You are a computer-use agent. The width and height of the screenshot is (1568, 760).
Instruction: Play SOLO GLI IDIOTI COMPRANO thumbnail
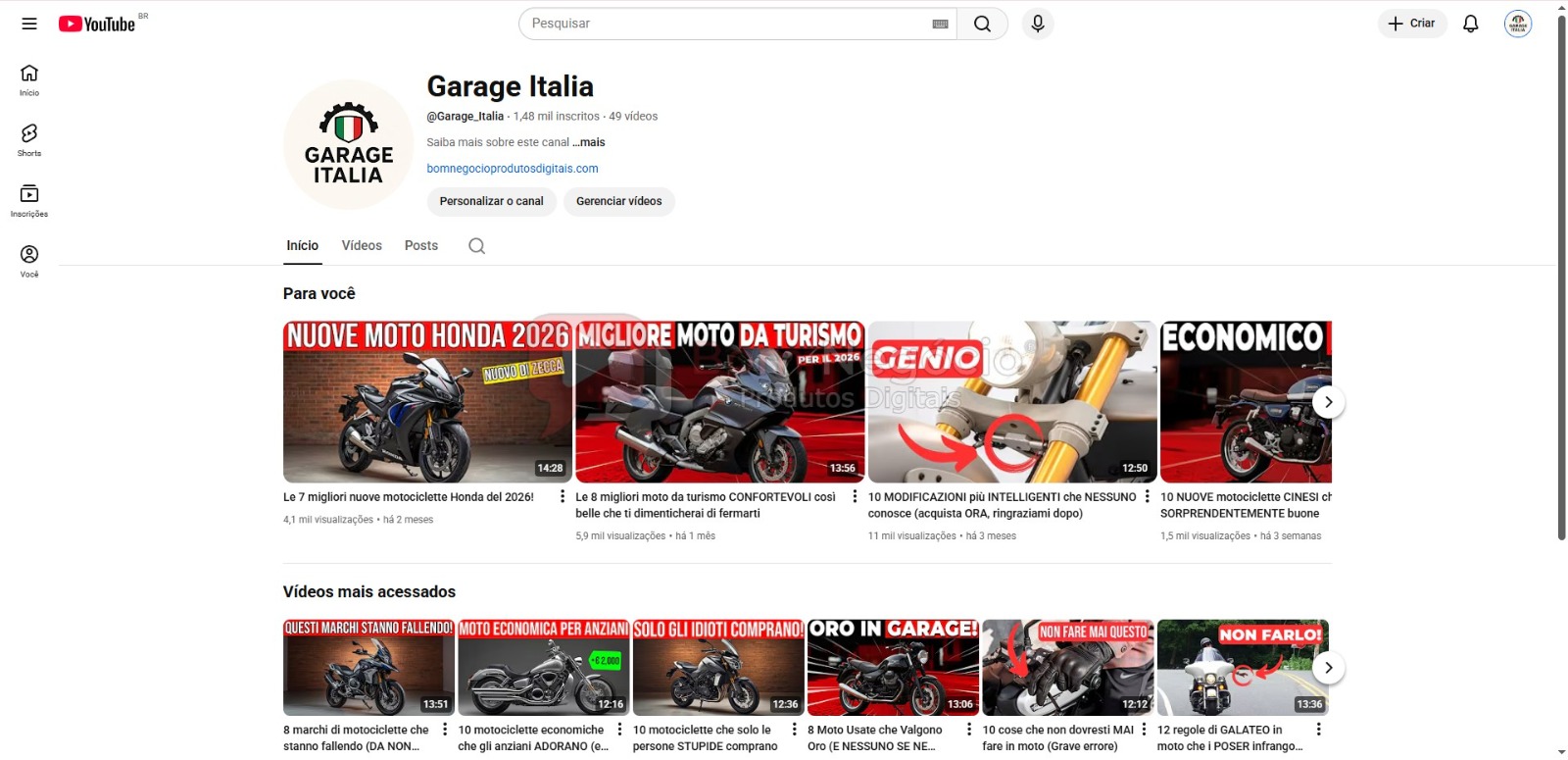pyautogui.click(x=718, y=668)
